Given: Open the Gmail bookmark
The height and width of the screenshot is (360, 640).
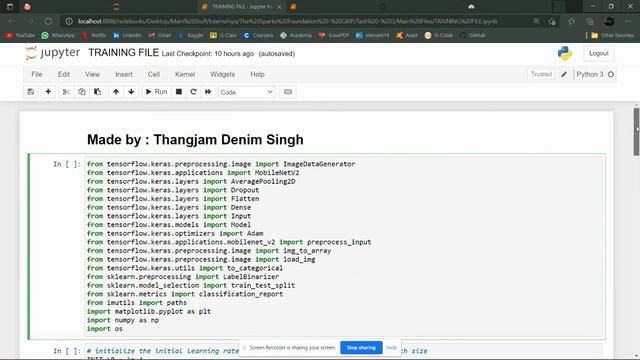Looking at the screenshot, I should click(x=160, y=36).
